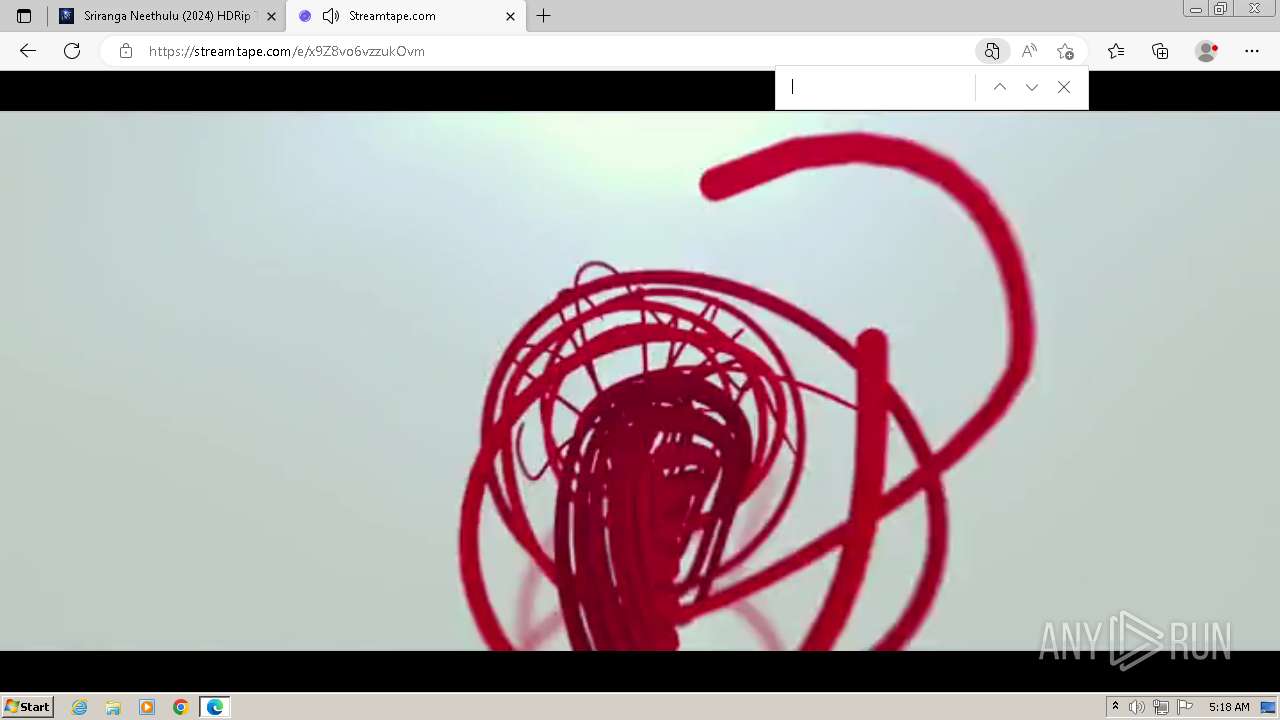
Task: Show hidden system tray icons
Action: pos(1115,707)
